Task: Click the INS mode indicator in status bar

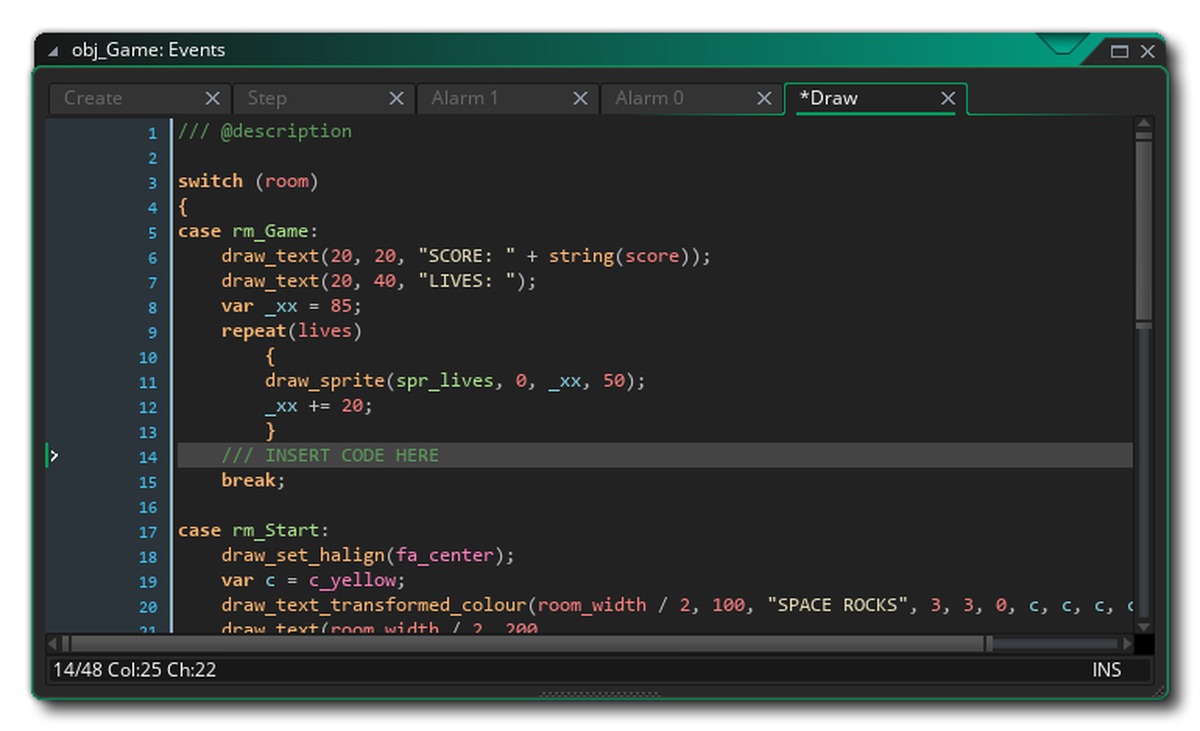Action: pyautogui.click(x=1107, y=670)
